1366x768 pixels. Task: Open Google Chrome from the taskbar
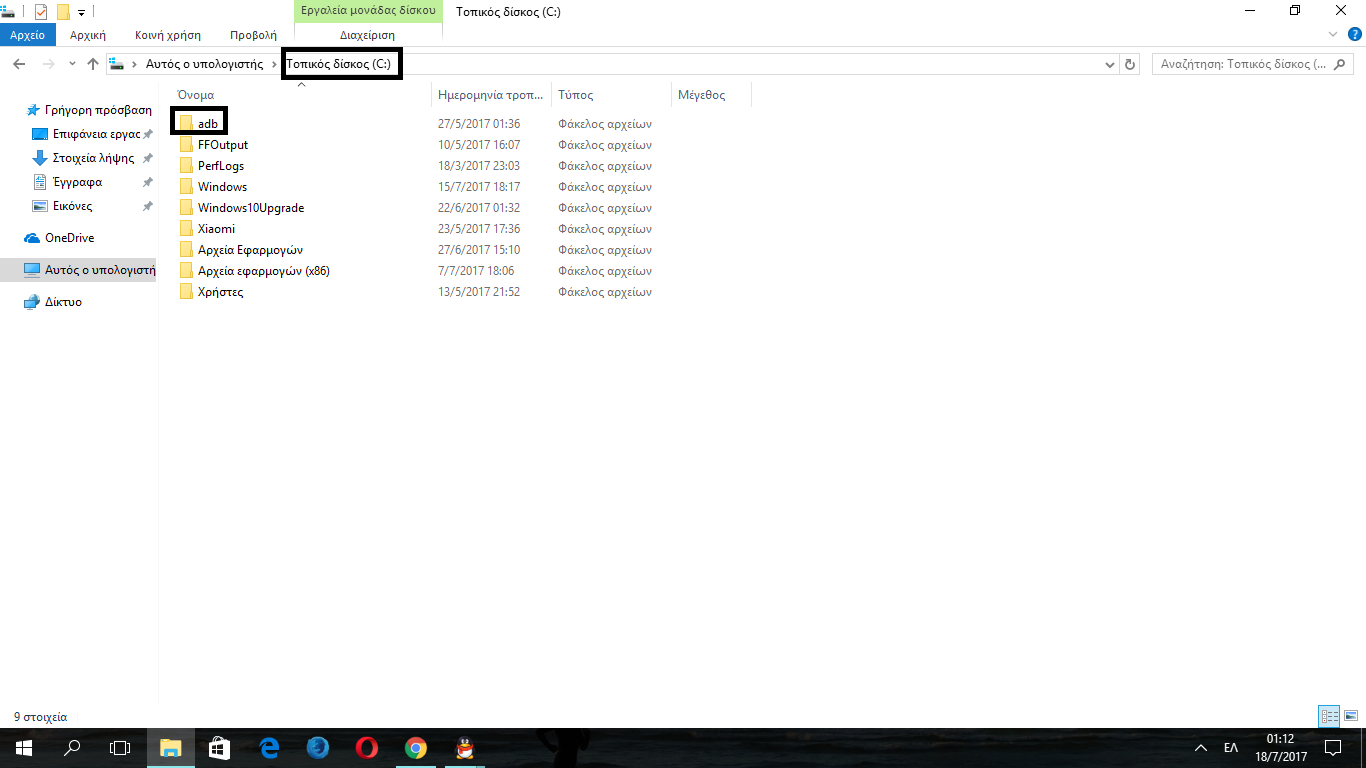tap(416, 748)
